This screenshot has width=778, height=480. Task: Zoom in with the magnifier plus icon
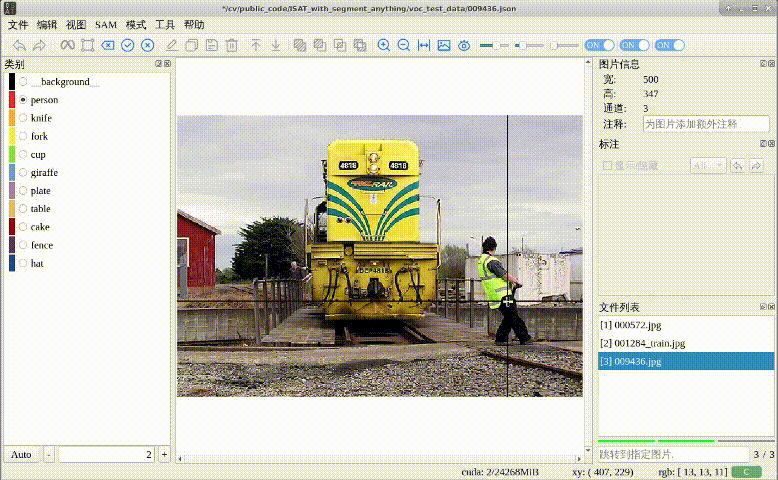coord(384,46)
